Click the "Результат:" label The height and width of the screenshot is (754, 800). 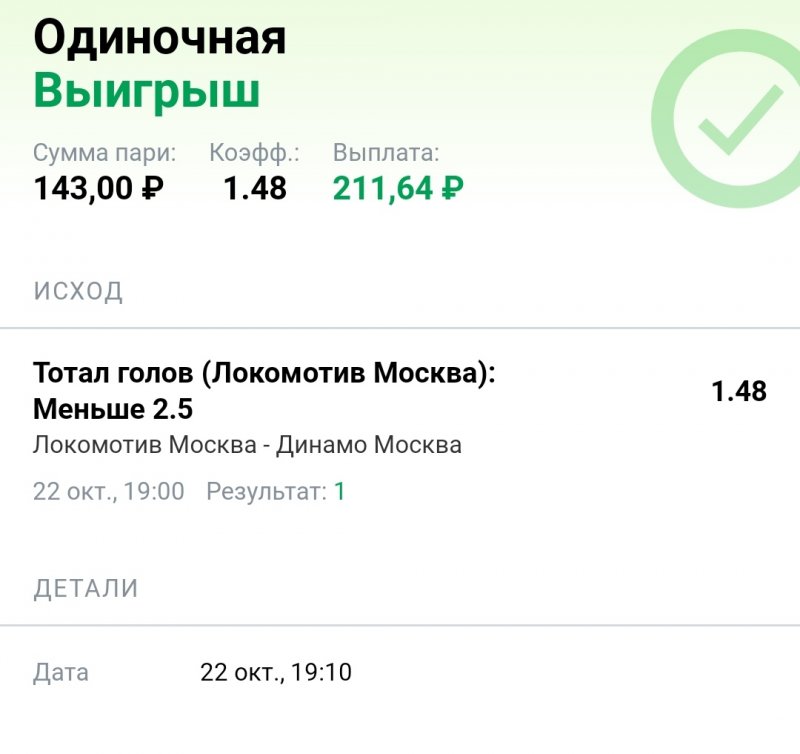coord(266,492)
